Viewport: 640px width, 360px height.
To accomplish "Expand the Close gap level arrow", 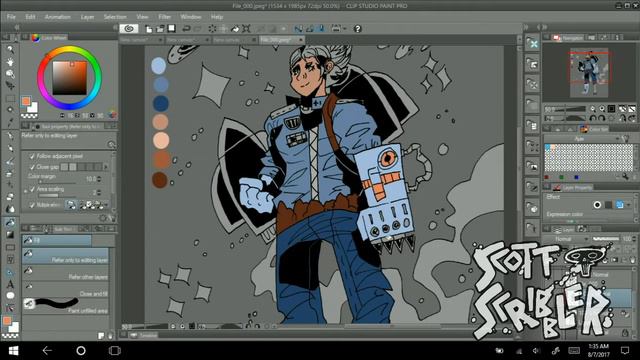I will (x=106, y=167).
